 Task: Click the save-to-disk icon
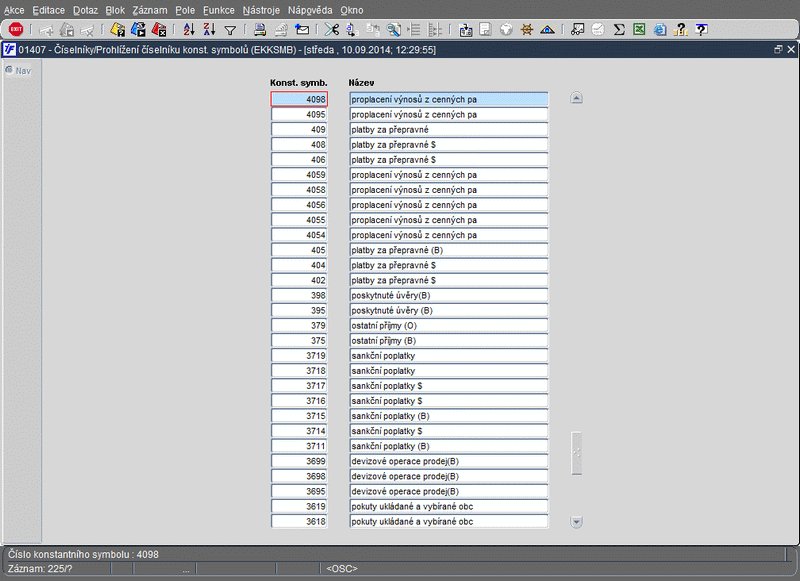pos(465,30)
